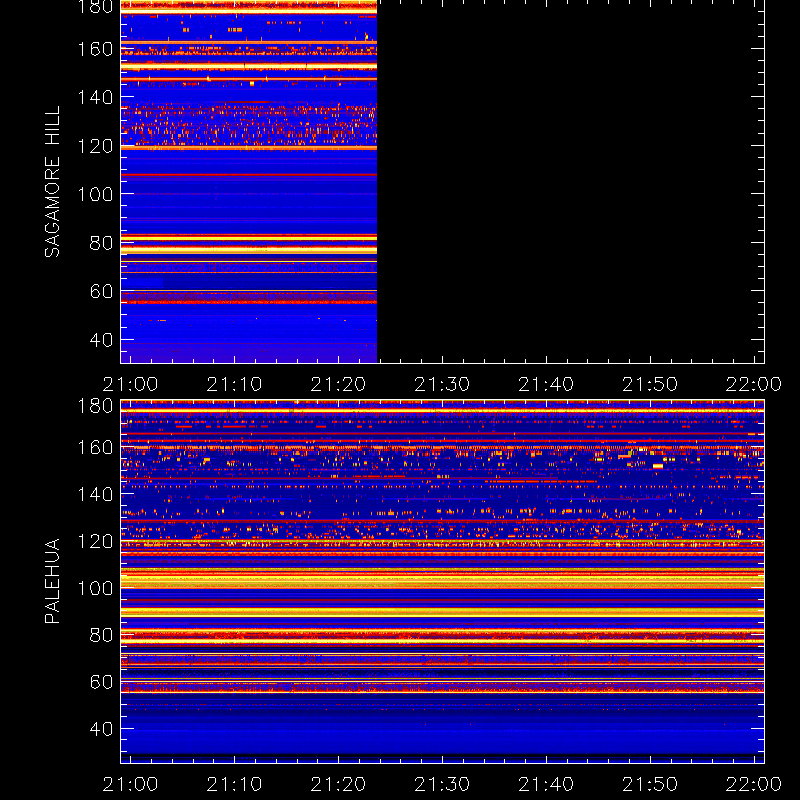Screen dimensions: 800x800
Task: Select the 100 tick label on Sagamore Hill plot
Action: (95, 194)
